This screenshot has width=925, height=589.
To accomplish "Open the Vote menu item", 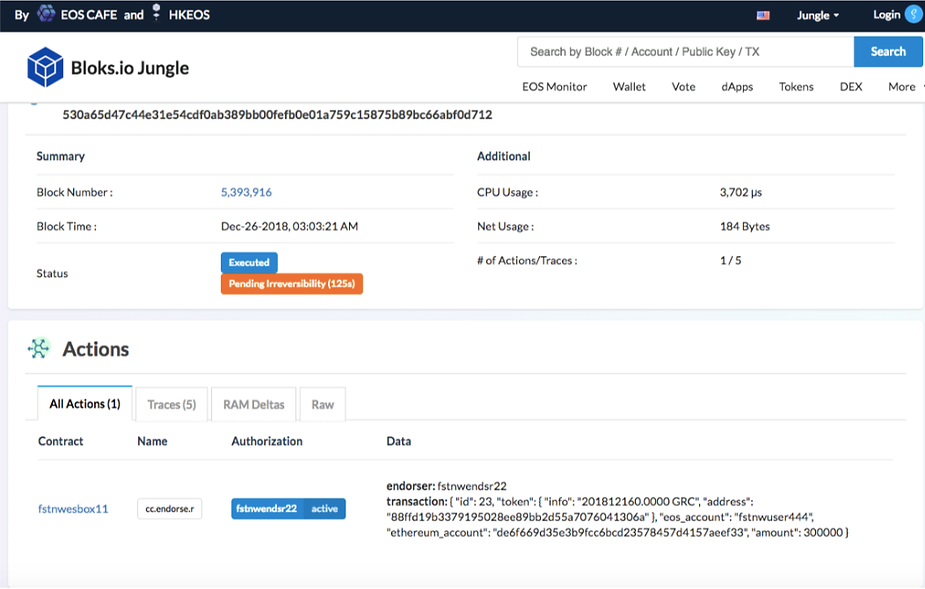I will point(683,87).
